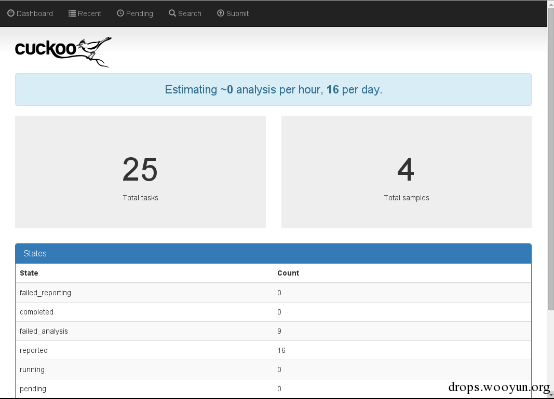Go to the Pending tasks page
This screenshot has height=399, width=554.
point(135,13)
